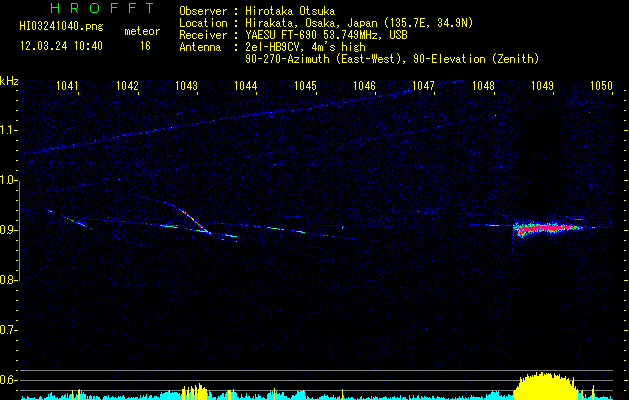Click the large yellow signal-strength hump at bottom

[546, 386]
